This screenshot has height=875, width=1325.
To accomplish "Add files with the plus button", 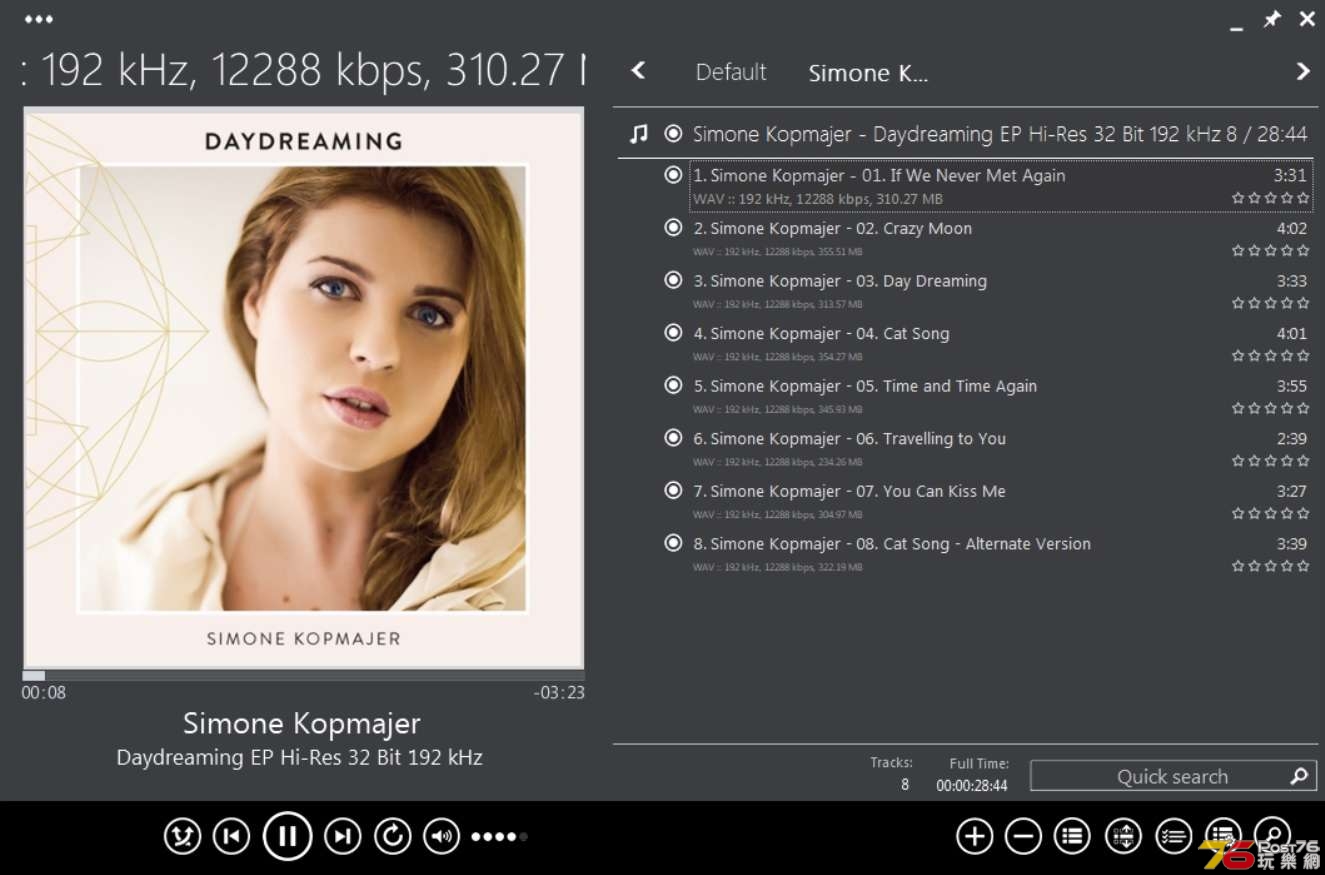I will [x=974, y=836].
